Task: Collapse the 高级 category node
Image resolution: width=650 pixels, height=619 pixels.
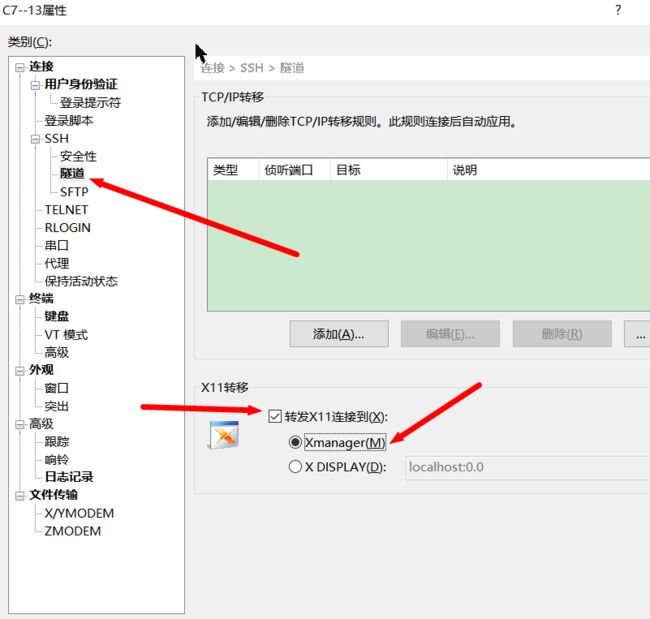Action: tap(19, 424)
